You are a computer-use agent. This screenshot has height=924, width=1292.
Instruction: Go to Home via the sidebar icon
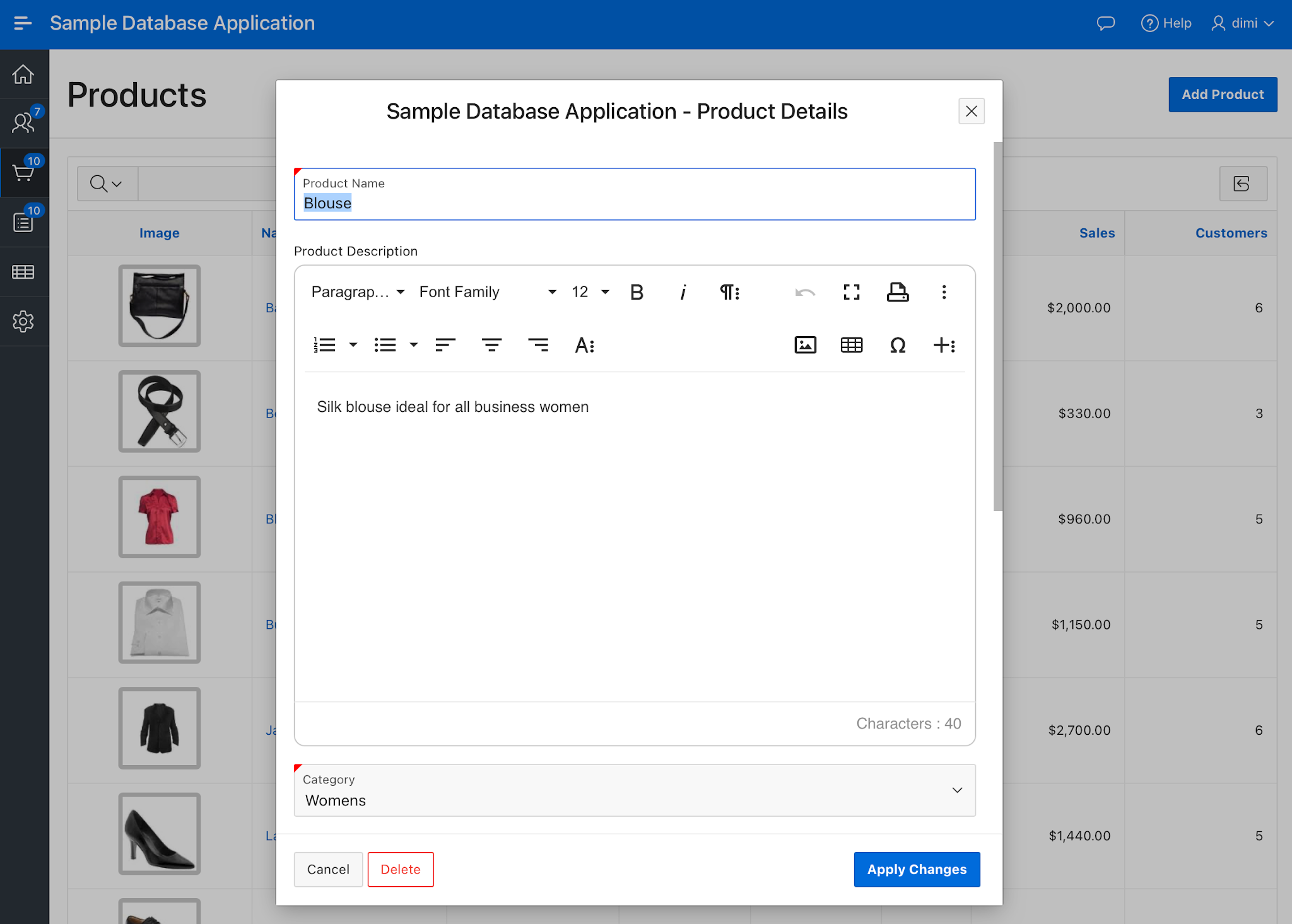[x=23, y=74]
